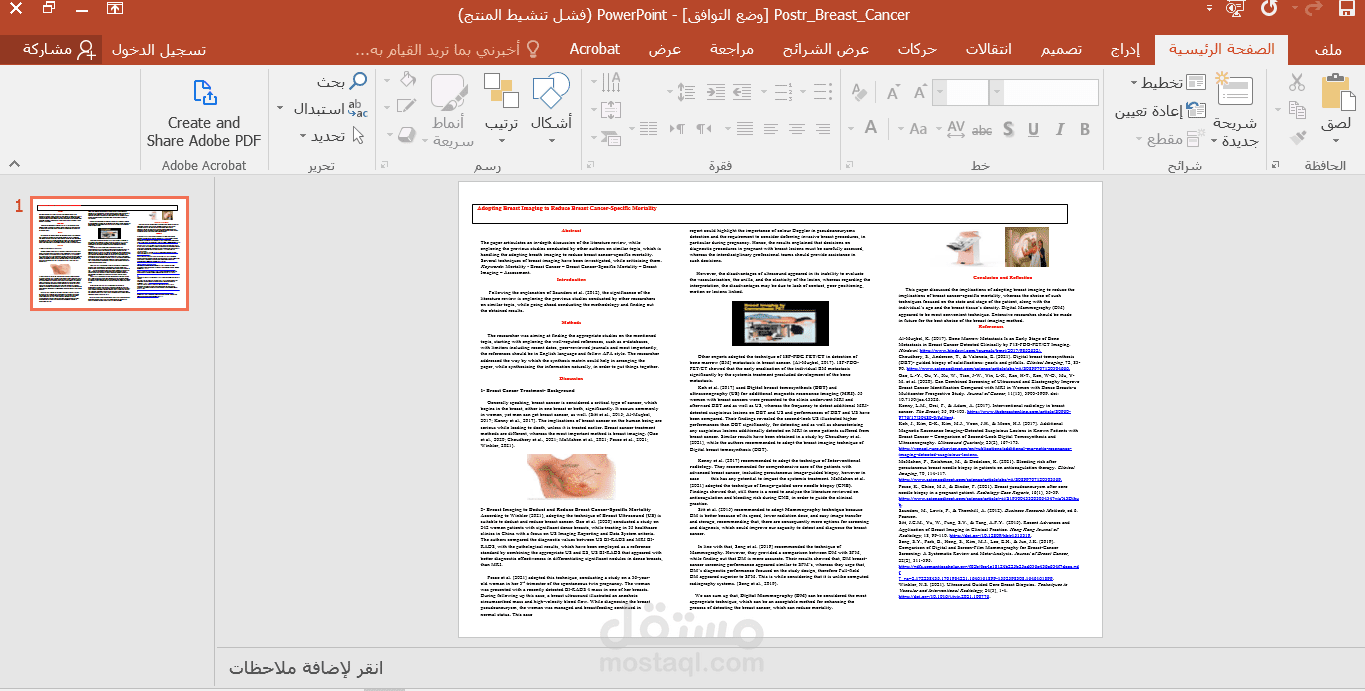Click the Clear All Formatting icon

point(858,92)
